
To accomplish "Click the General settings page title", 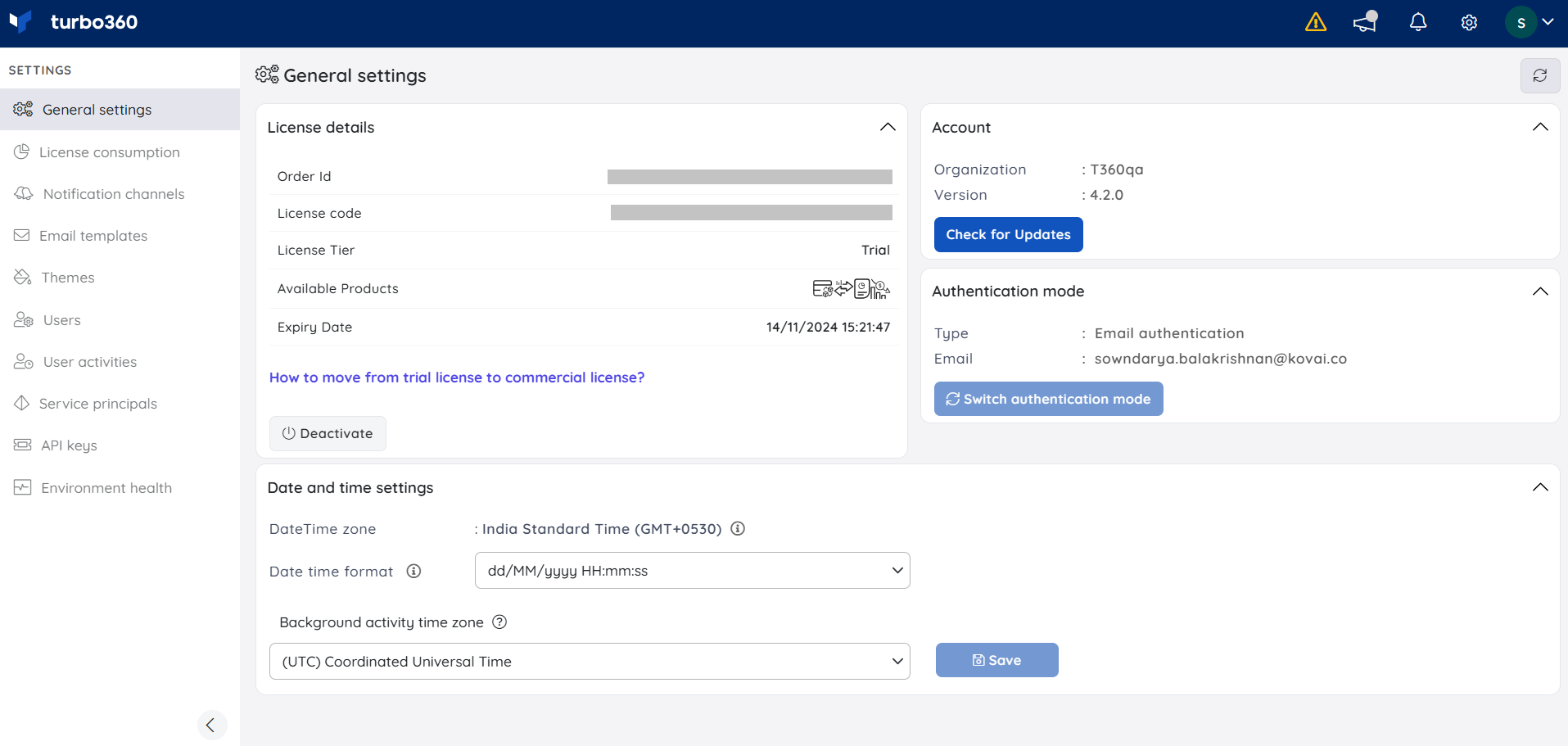I will (x=355, y=75).
